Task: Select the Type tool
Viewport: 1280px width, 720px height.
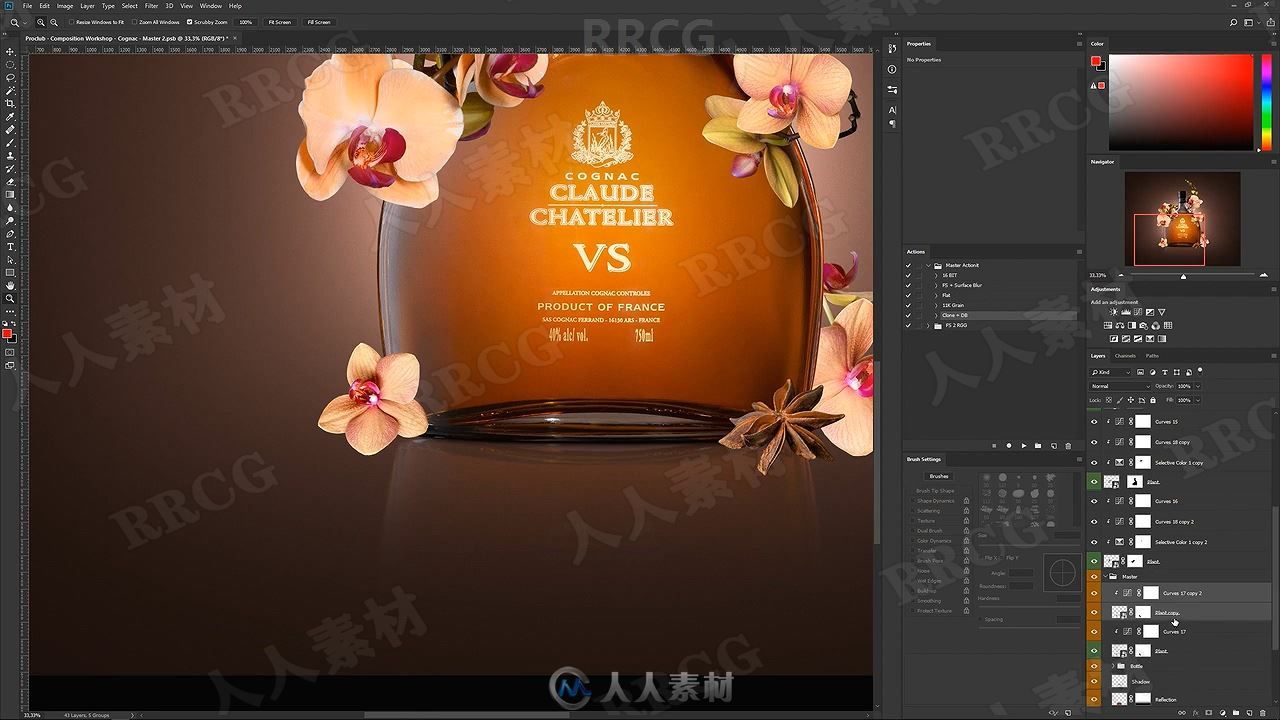Action: click(11, 247)
